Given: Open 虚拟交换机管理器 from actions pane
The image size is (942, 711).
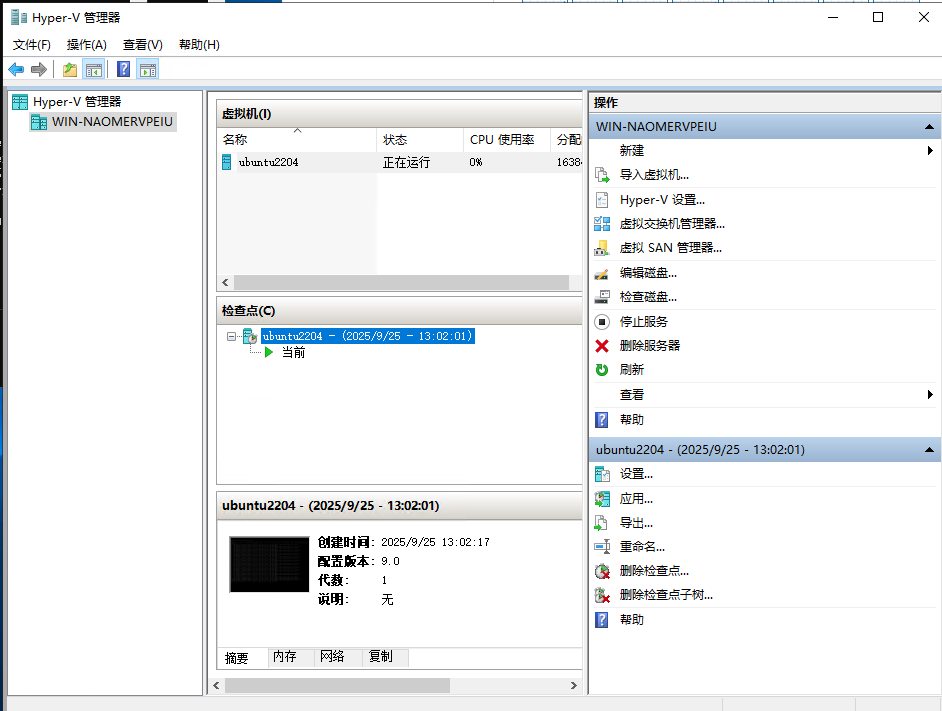Looking at the screenshot, I should click(x=671, y=224).
